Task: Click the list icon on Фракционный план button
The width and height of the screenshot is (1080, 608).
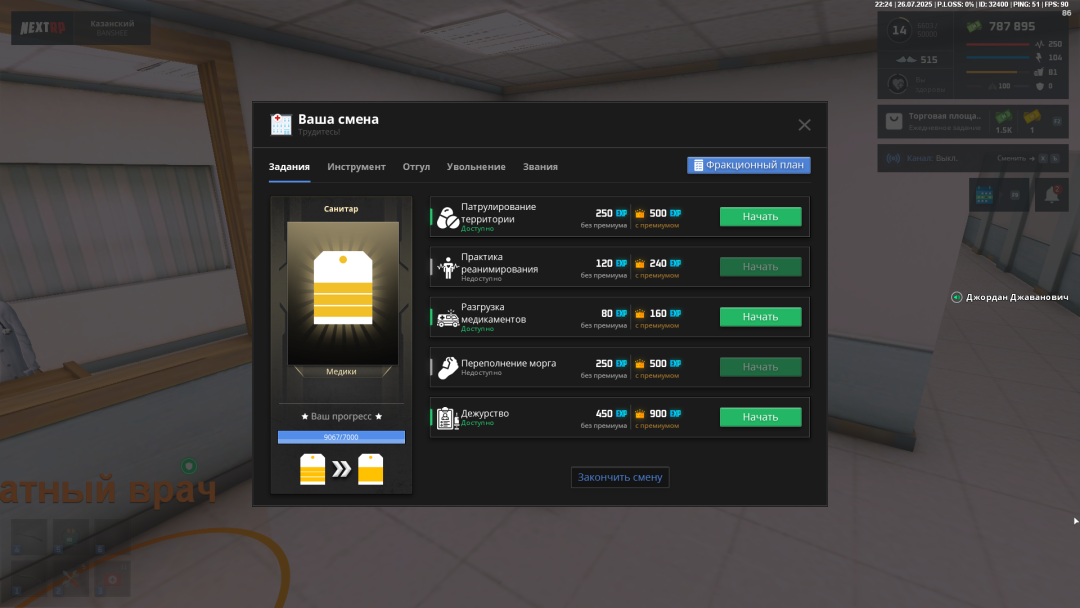Action: tap(698, 165)
